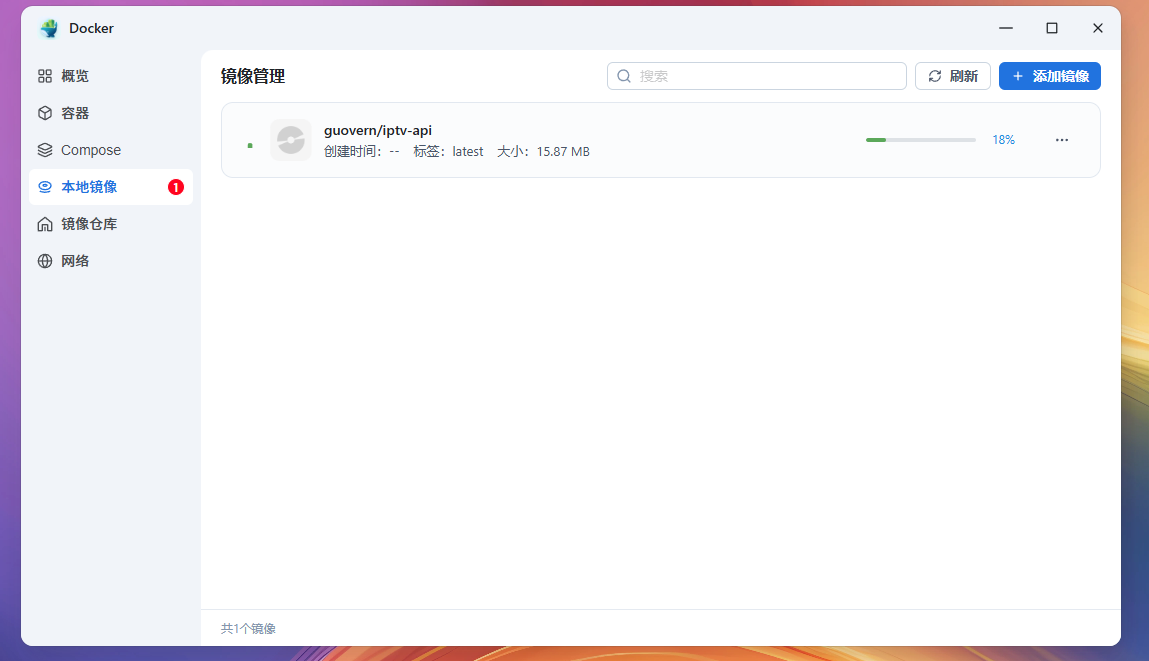This screenshot has width=1149, height=661.
Task: Click the 大小: 15.87 MB size text
Action: coord(543,152)
